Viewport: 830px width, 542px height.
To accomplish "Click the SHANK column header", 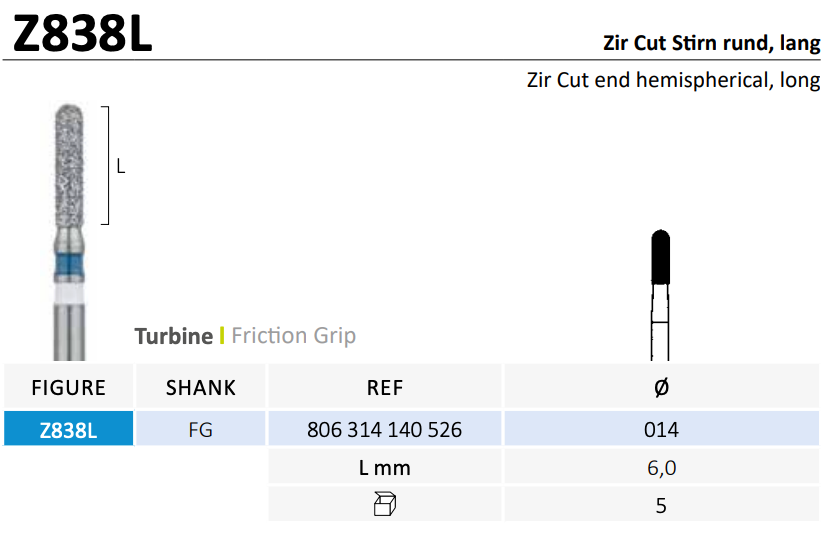I will [201, 387].
